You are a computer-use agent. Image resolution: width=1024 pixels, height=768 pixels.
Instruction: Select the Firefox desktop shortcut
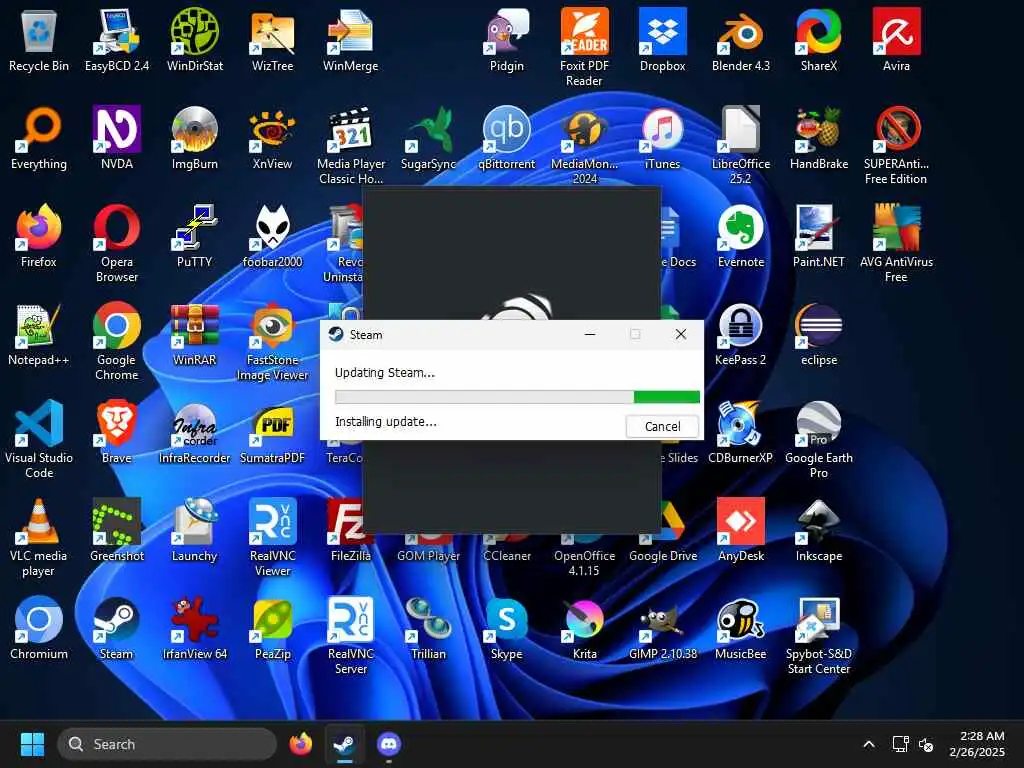[39, 235]
